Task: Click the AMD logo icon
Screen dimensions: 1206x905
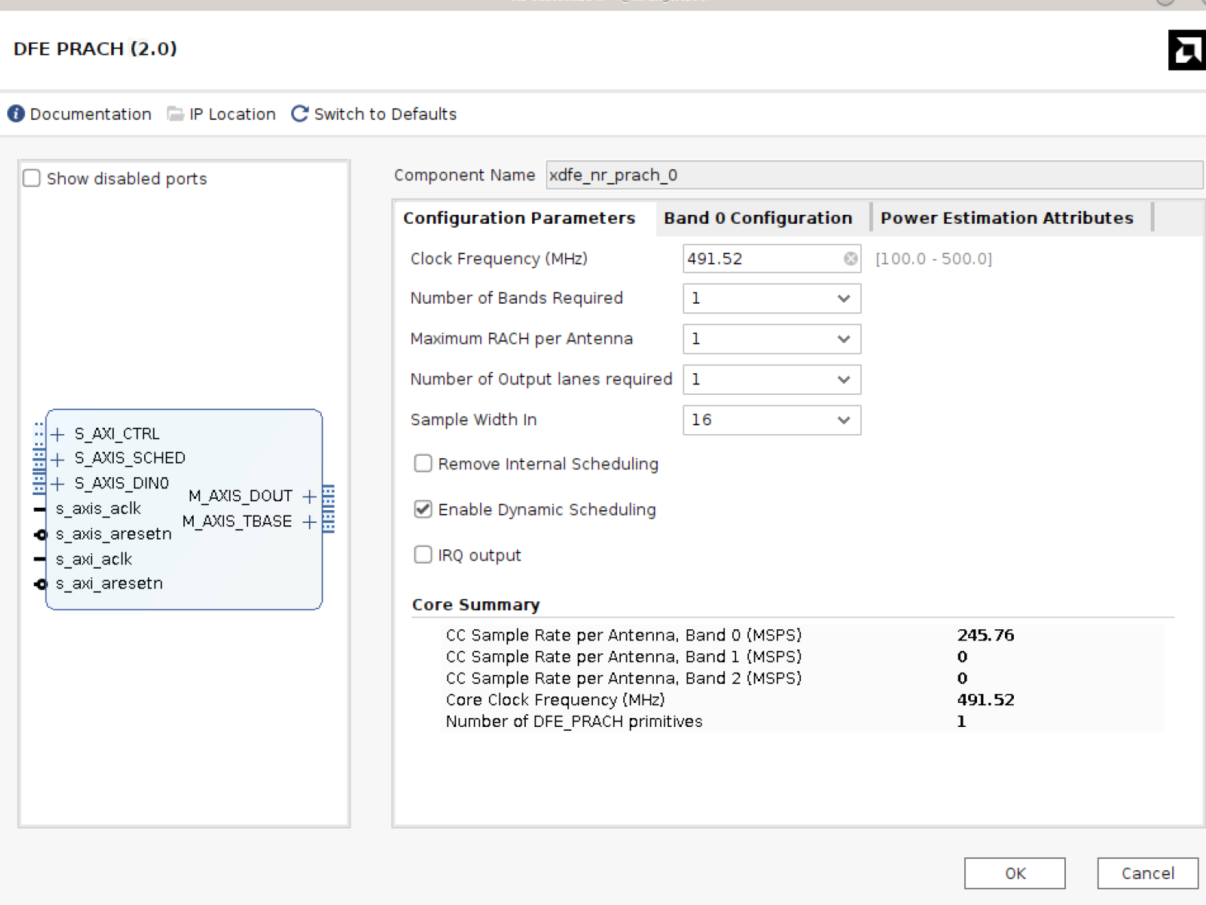Action: point(1188,49)
